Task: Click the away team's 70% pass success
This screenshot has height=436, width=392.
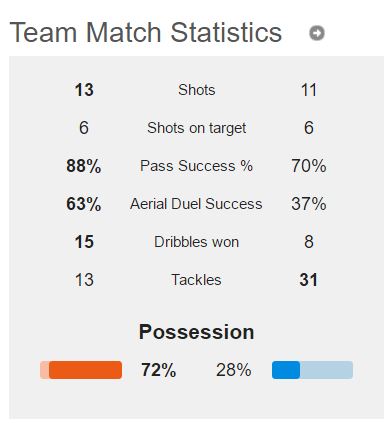Action: click(309, 166)
